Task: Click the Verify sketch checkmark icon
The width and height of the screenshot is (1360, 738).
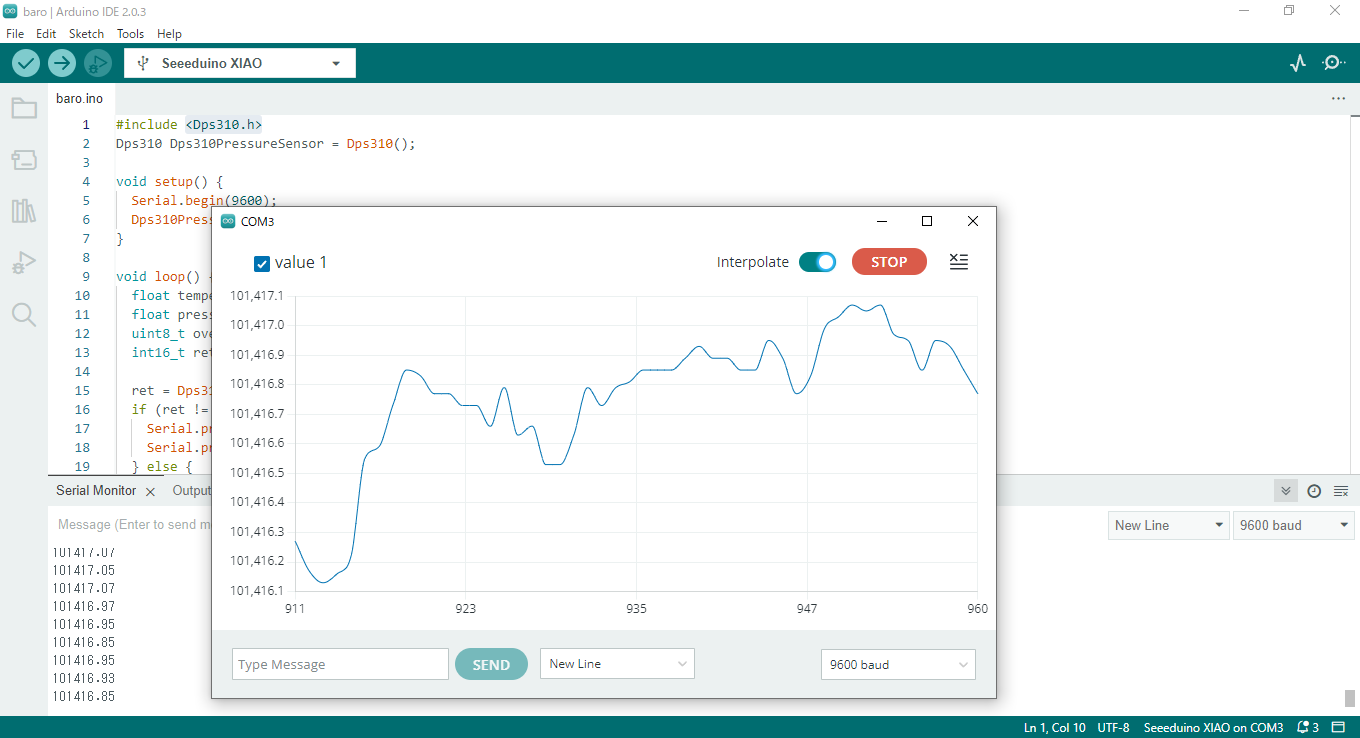Action: [x=26, y=63]
